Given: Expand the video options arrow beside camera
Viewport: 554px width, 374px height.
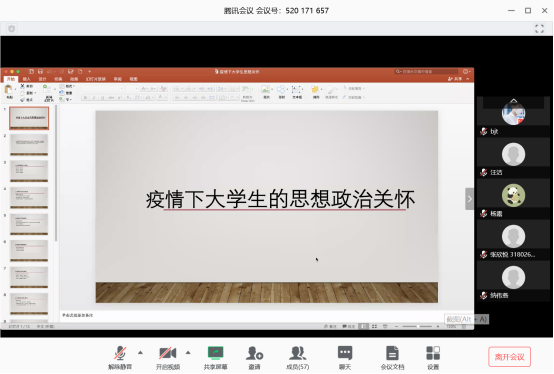Looking at the screenshot, I should click(188, 352).
